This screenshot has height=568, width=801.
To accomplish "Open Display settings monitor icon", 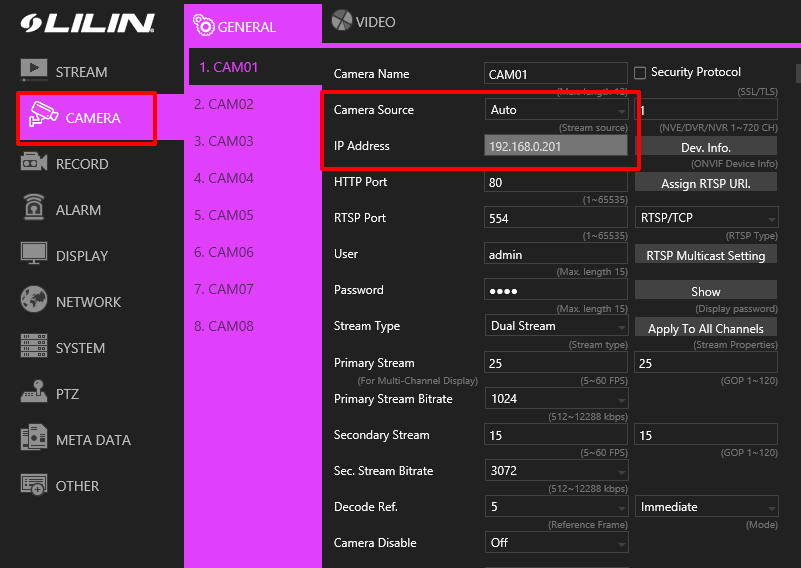I will (34, 254).
